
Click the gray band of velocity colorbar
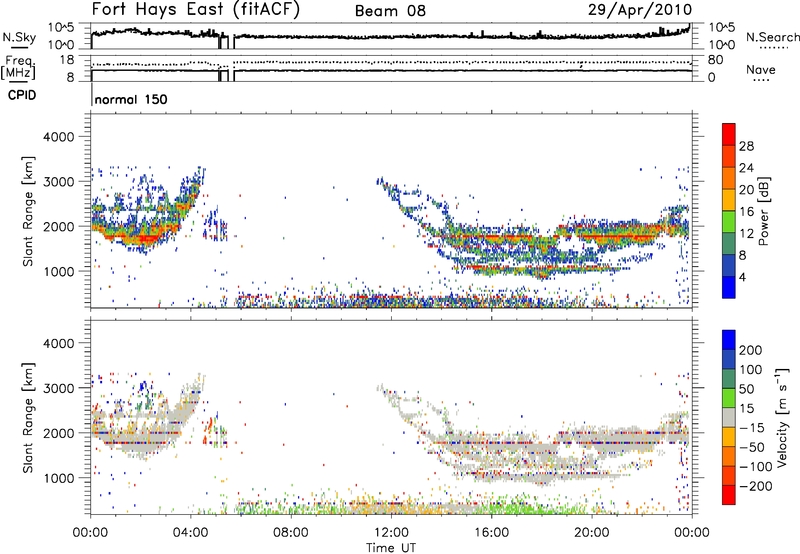click(729, 417)
